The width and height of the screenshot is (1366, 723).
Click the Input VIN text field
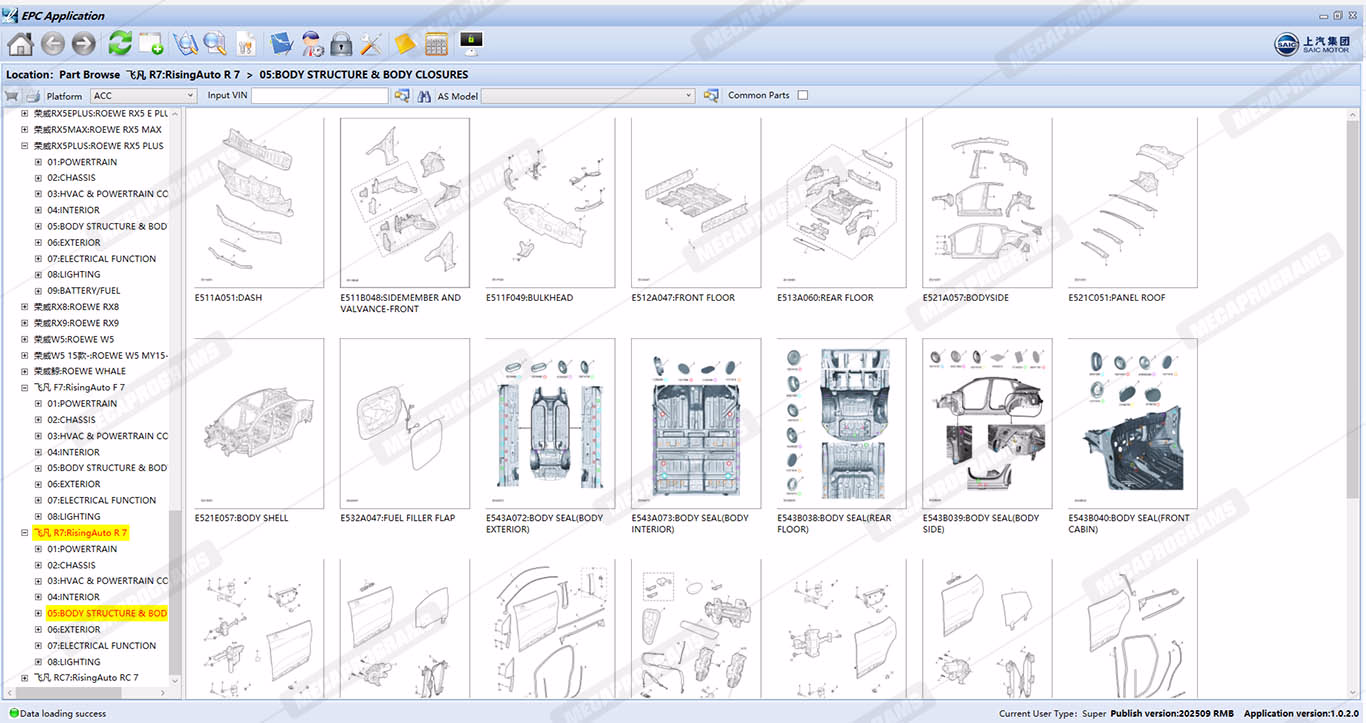tap(319, 96)
